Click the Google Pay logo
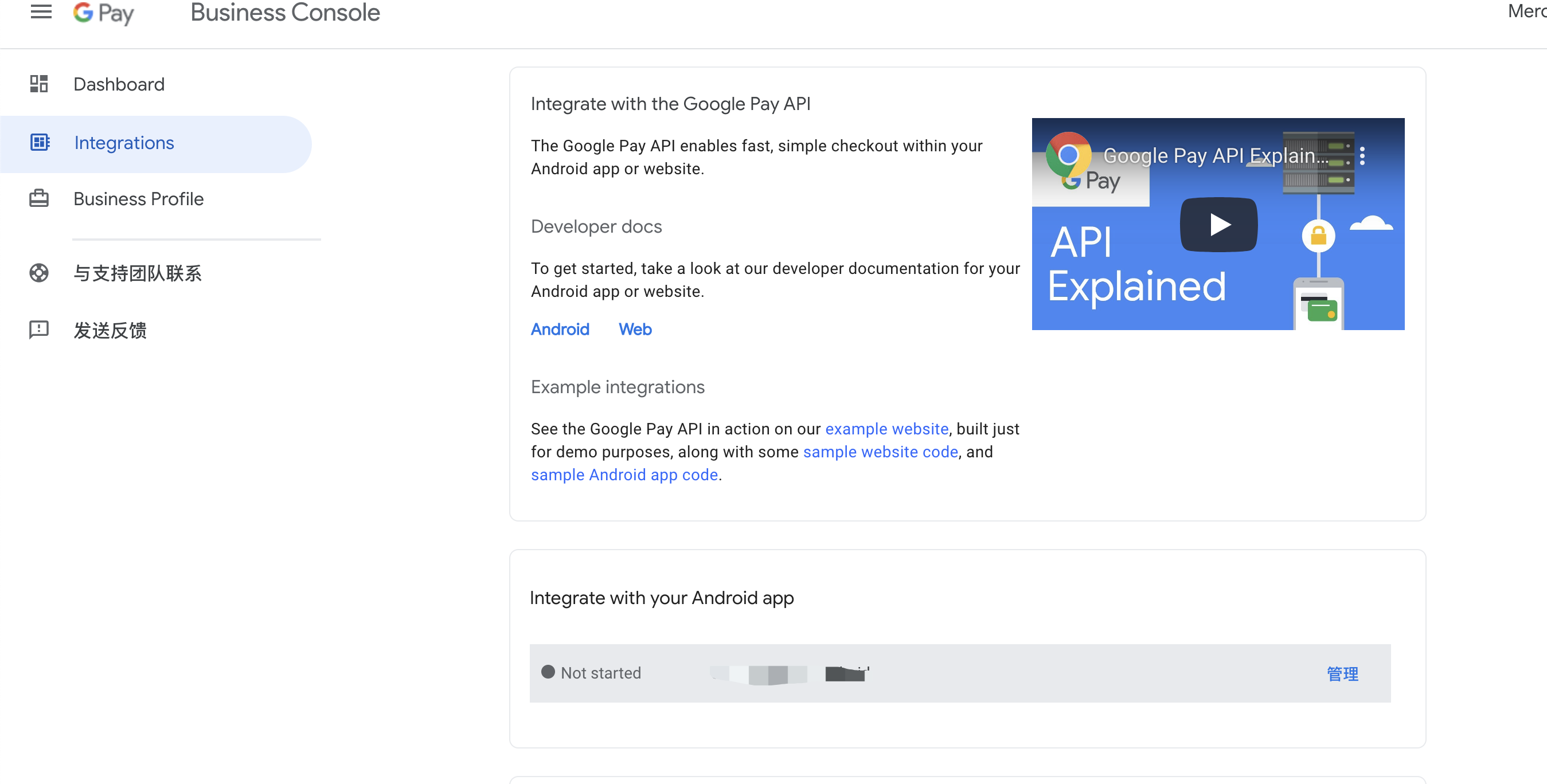The image size is (1547, 784). 103,13
